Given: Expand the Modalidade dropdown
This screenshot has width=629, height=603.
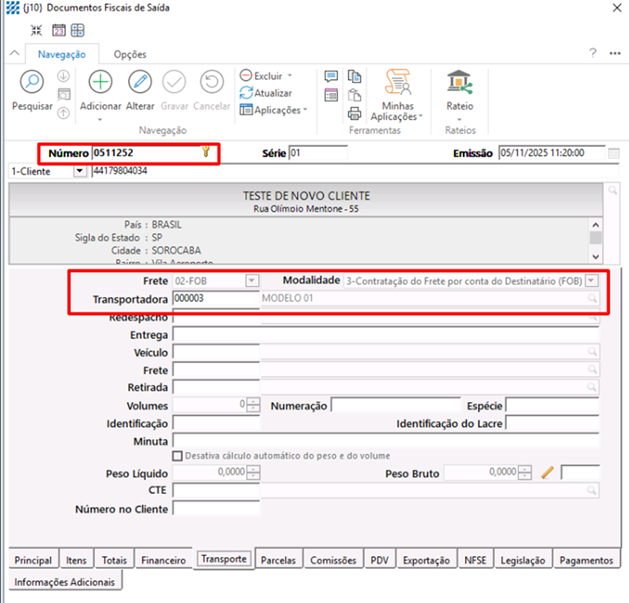Looking at the screenshot, I should click(x=592, y=281).
